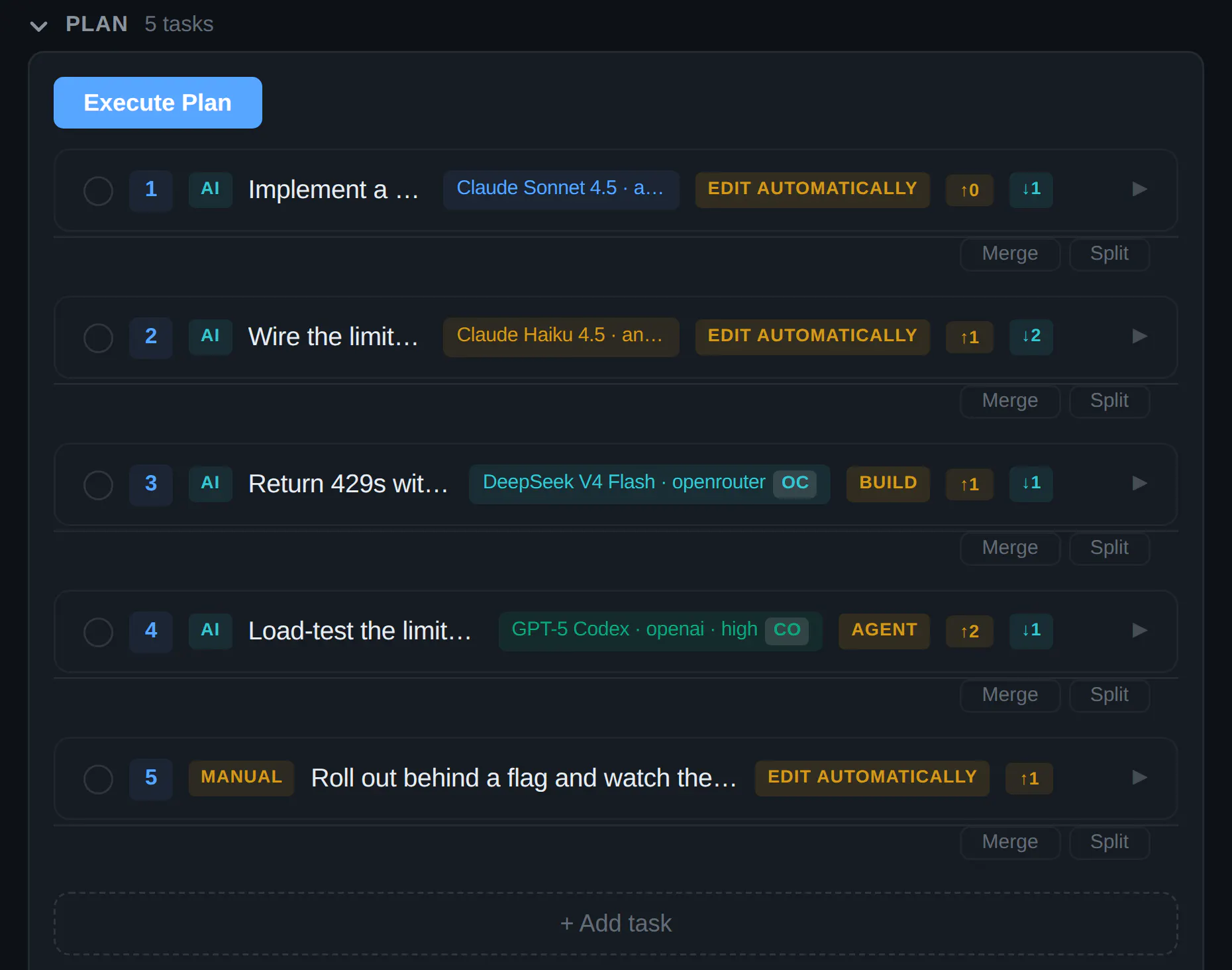This screenshot has width=1232, height=970.
Task: Select the 'Return 429s wit…' task title
Action: point(348,484)
